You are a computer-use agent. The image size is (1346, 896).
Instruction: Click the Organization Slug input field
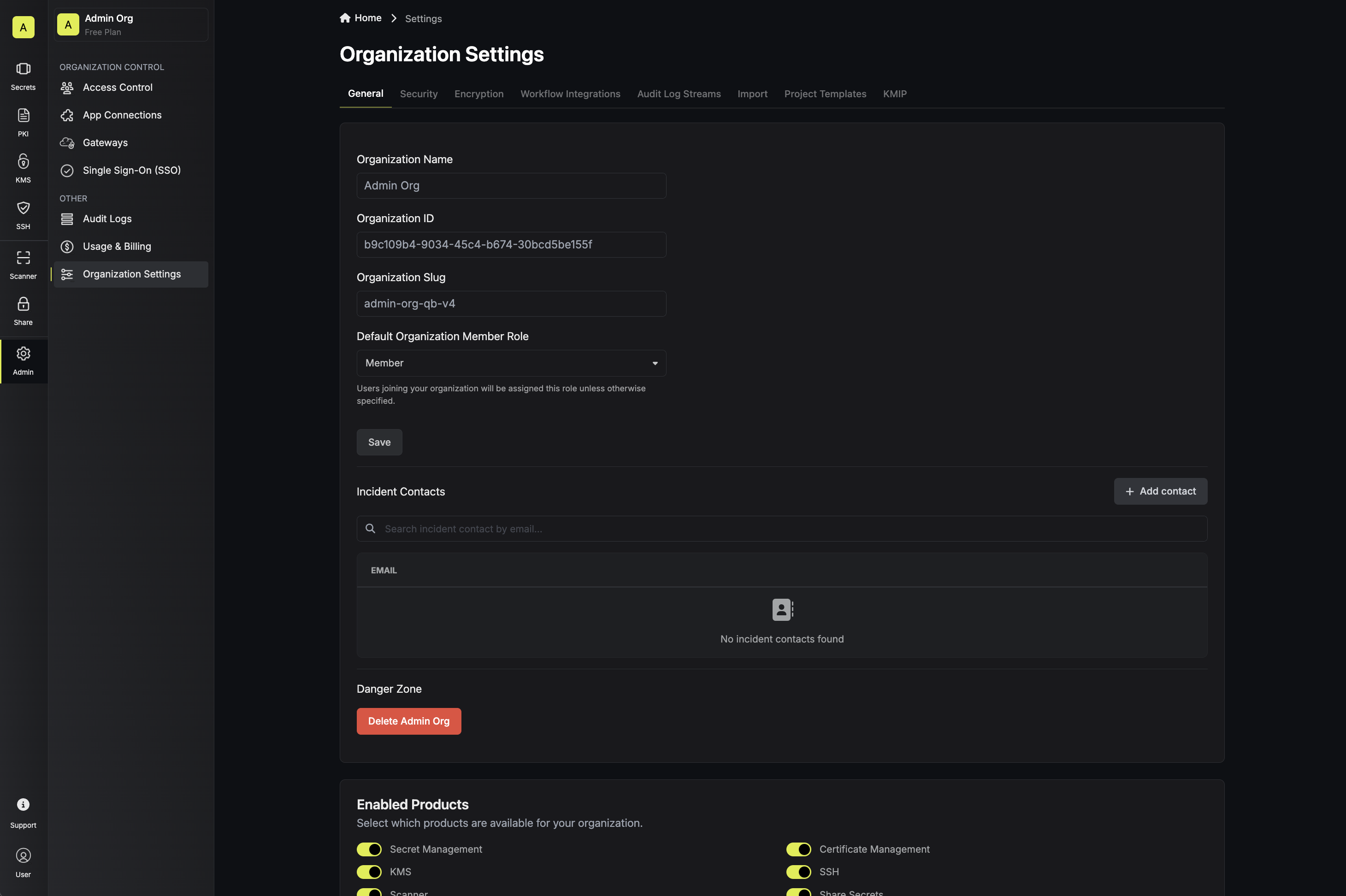[511, 303]
